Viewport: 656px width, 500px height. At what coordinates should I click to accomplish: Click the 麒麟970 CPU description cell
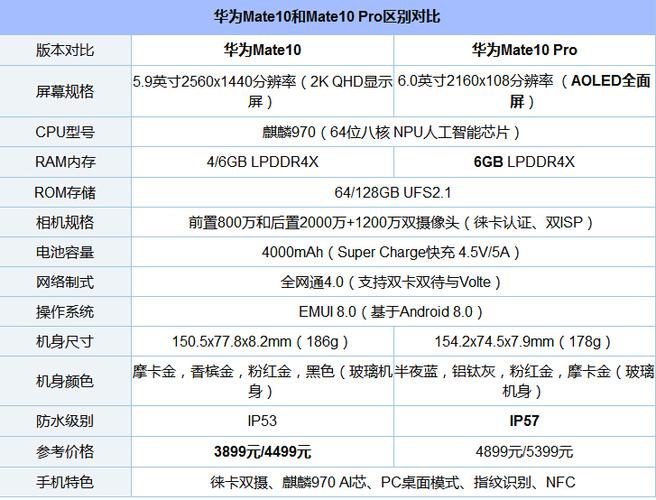pyautogui.click(x=391, y=132)
